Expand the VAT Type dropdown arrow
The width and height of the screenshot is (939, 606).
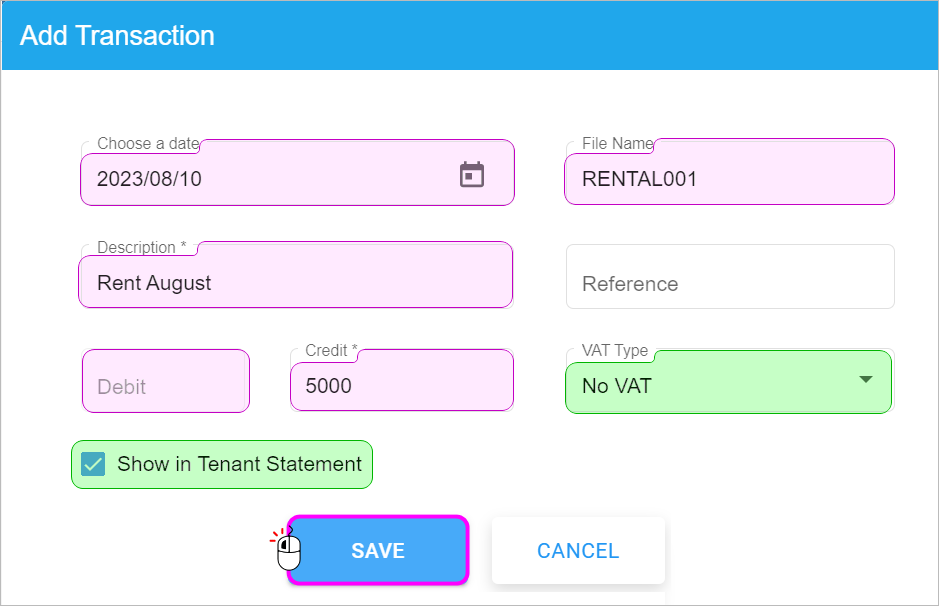866,379
